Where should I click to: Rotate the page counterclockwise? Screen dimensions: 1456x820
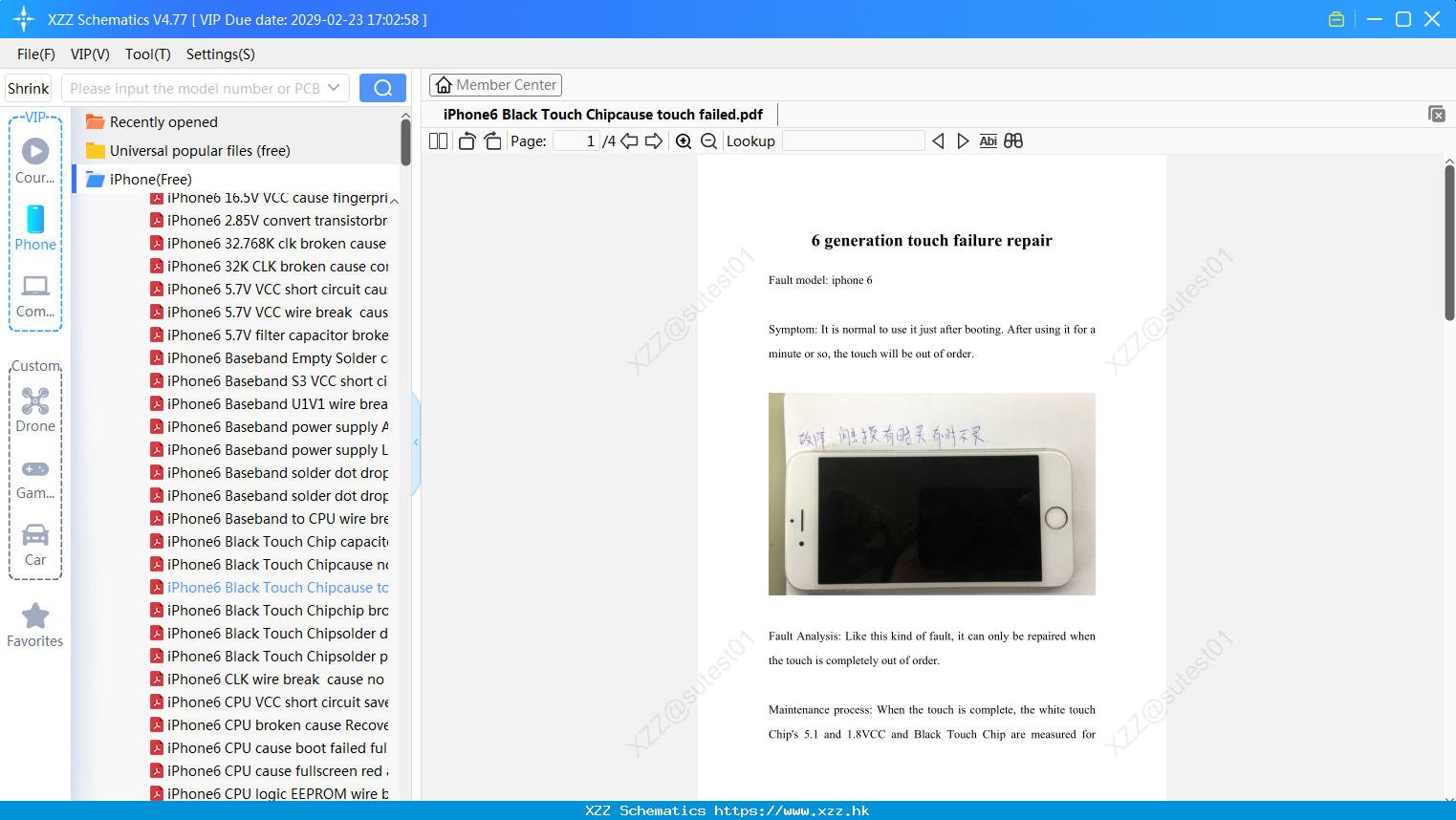467,141
